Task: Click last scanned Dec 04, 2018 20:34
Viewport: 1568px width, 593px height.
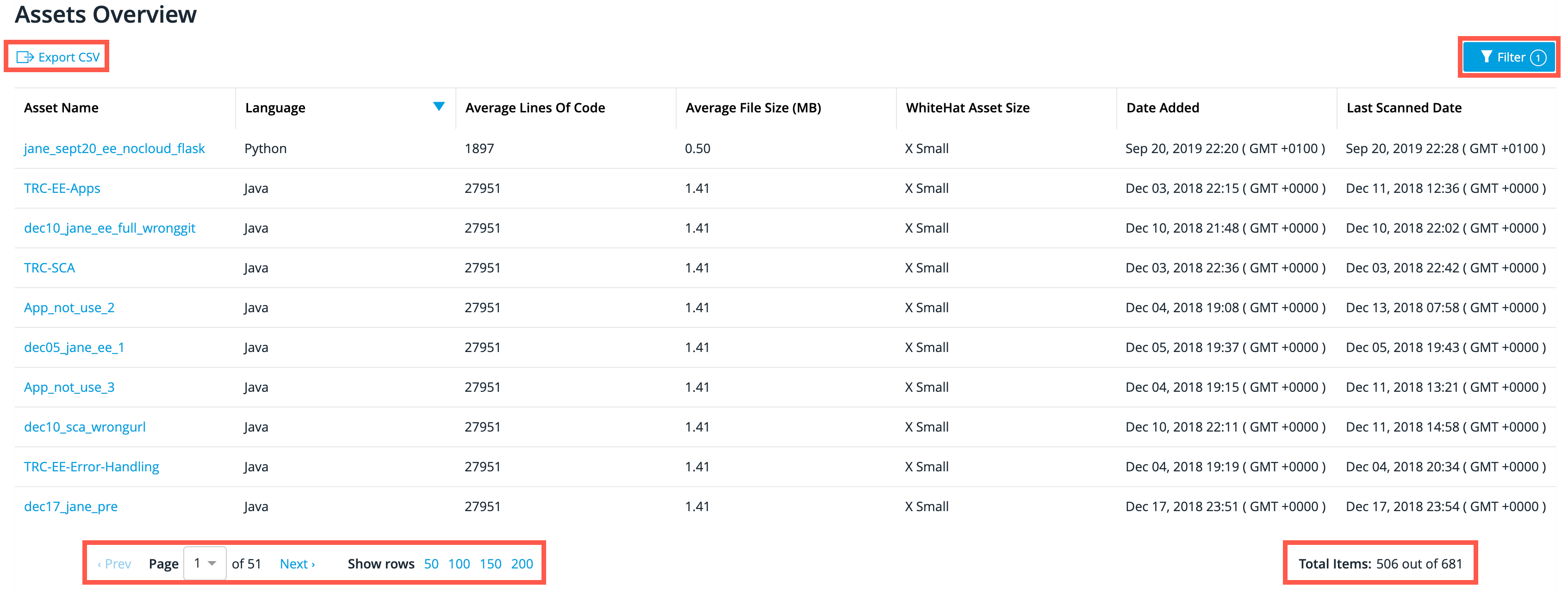Action: click(x=1446, y=467)
